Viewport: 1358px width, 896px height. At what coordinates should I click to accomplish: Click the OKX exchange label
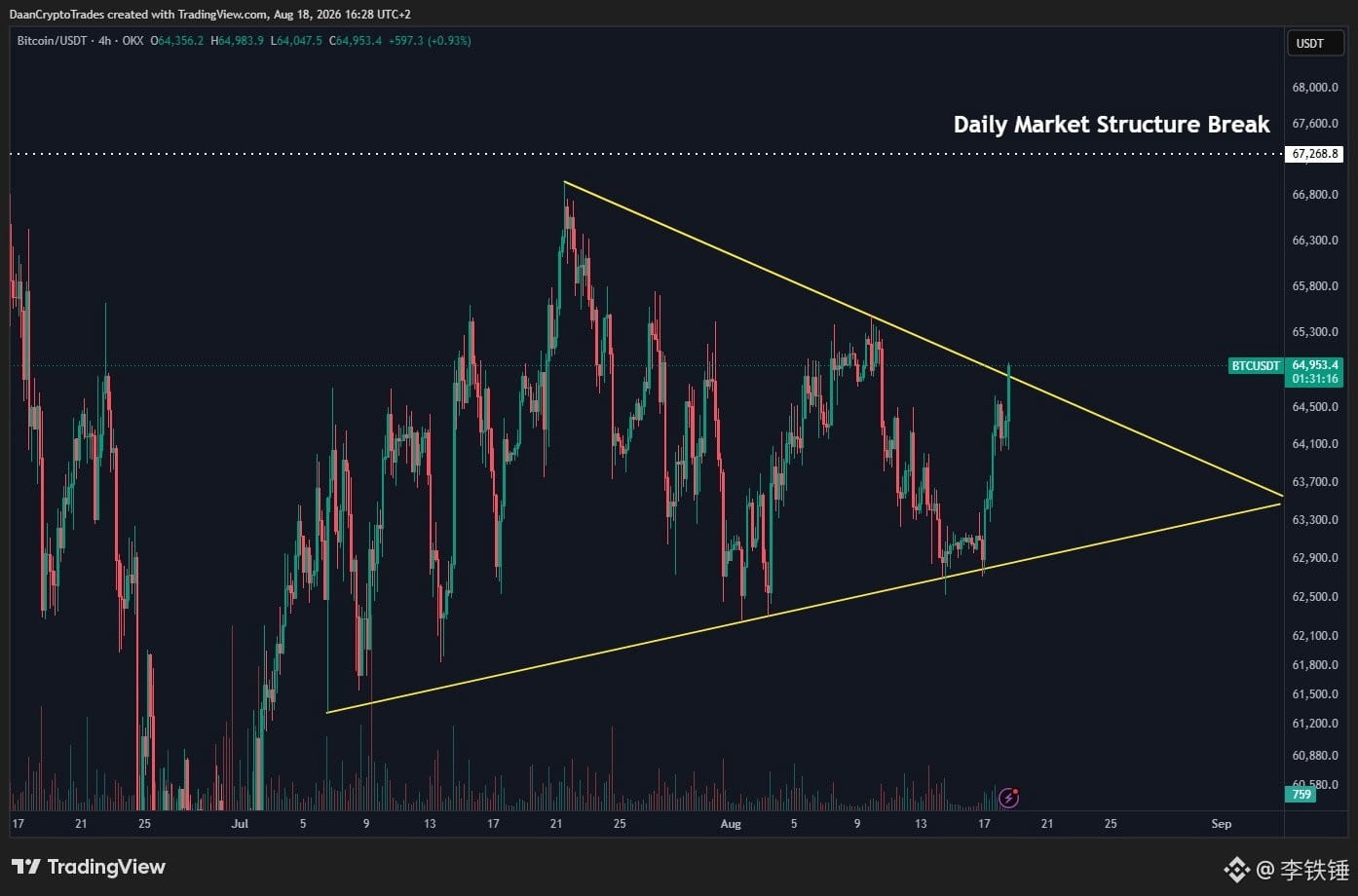tap(132, 41)
